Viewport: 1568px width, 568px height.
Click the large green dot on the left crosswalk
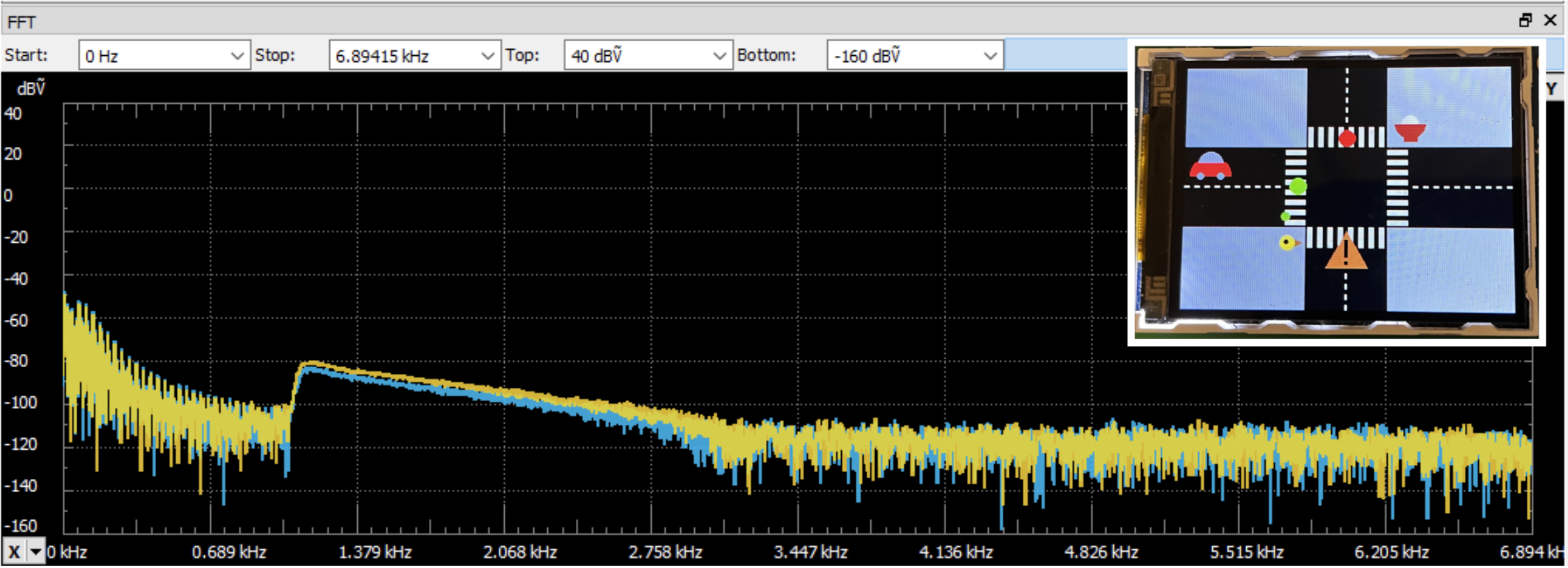pyautogui.click(x=1297, y=186)
